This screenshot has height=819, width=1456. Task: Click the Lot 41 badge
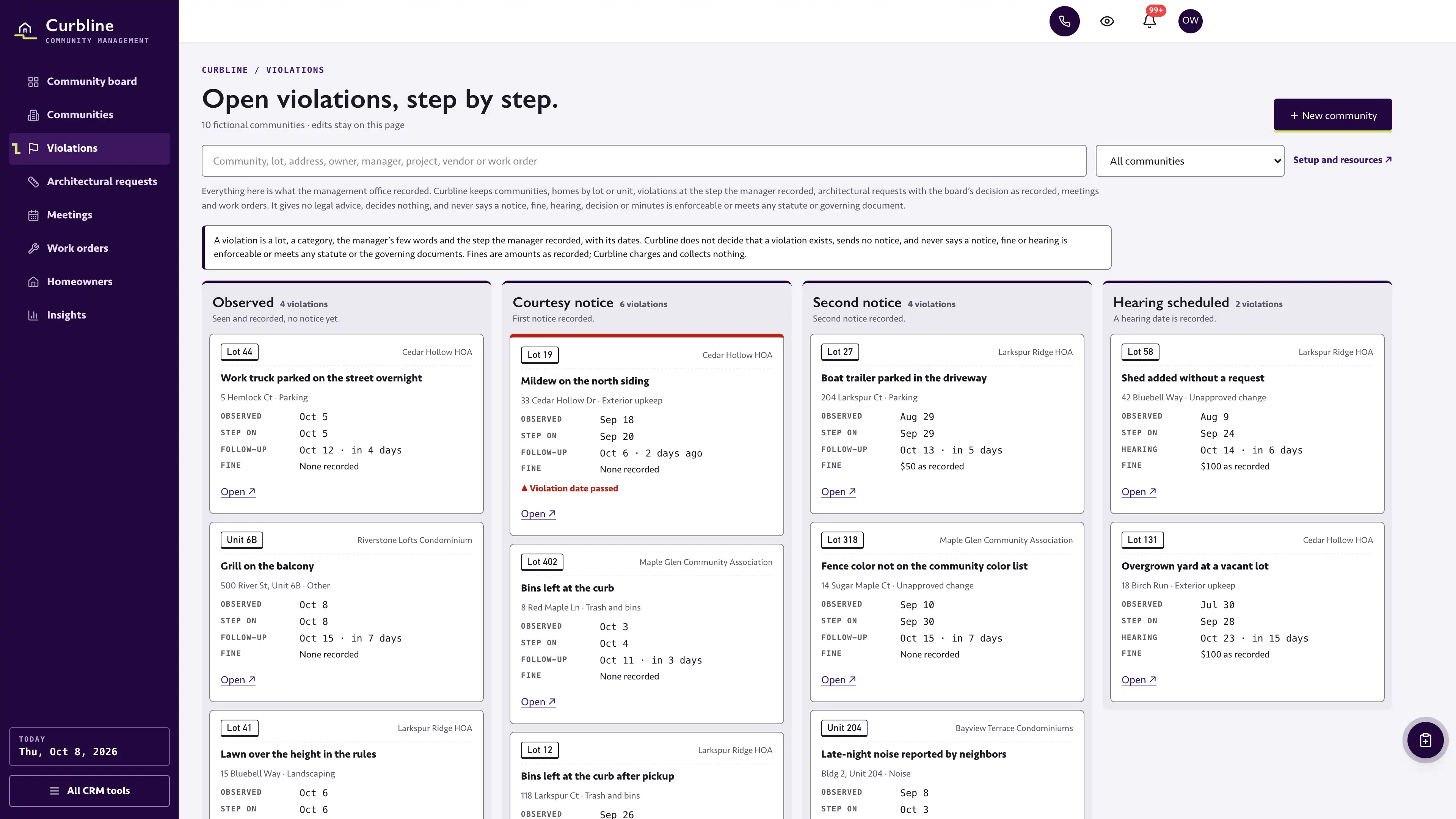point(239,728)
